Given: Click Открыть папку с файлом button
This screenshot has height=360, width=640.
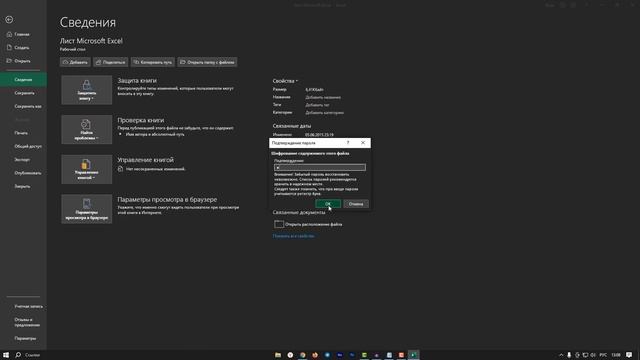Looking at the screenshot, I should tap(207, 62).
